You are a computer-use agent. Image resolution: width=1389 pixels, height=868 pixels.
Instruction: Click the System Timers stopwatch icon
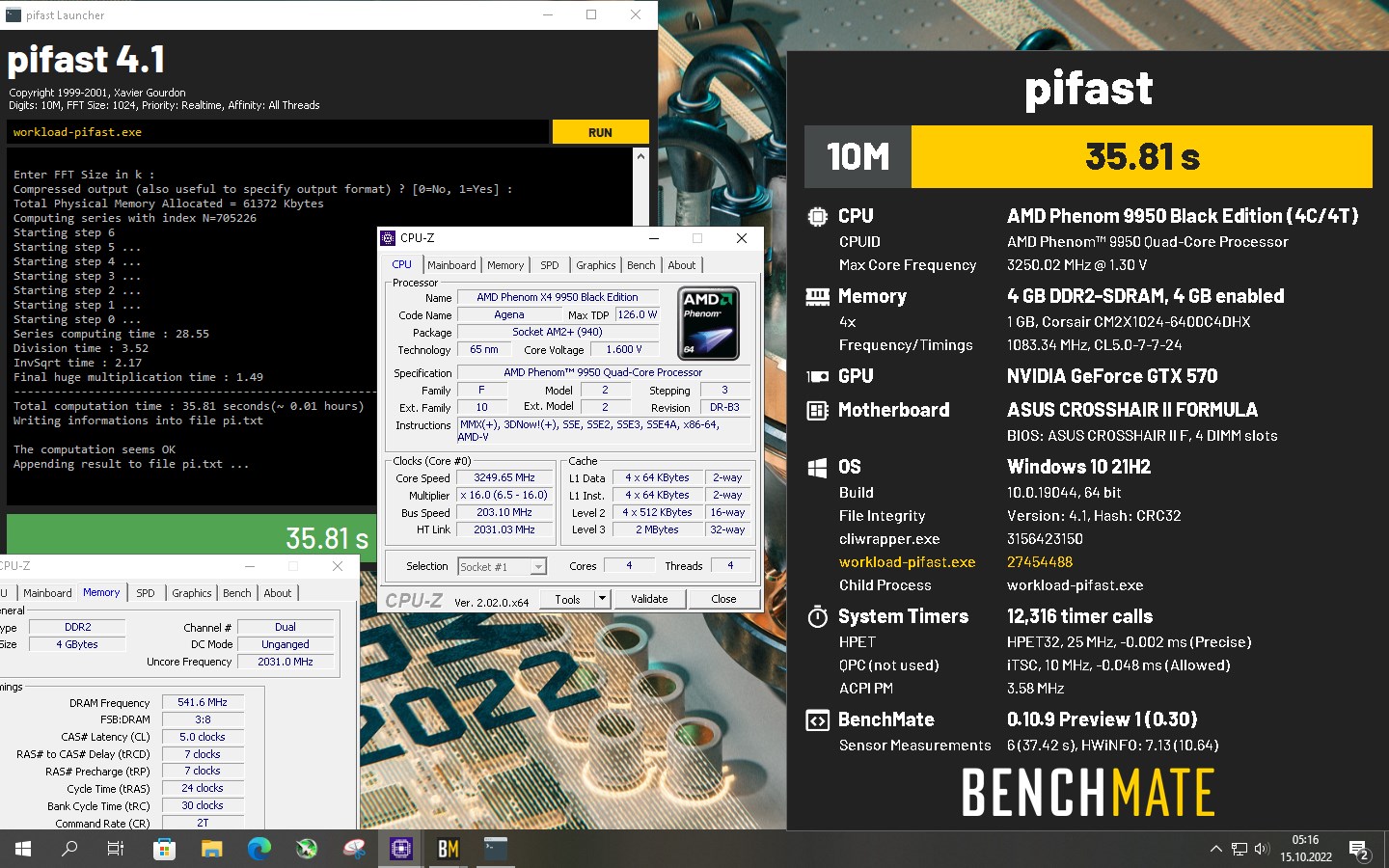817,616
